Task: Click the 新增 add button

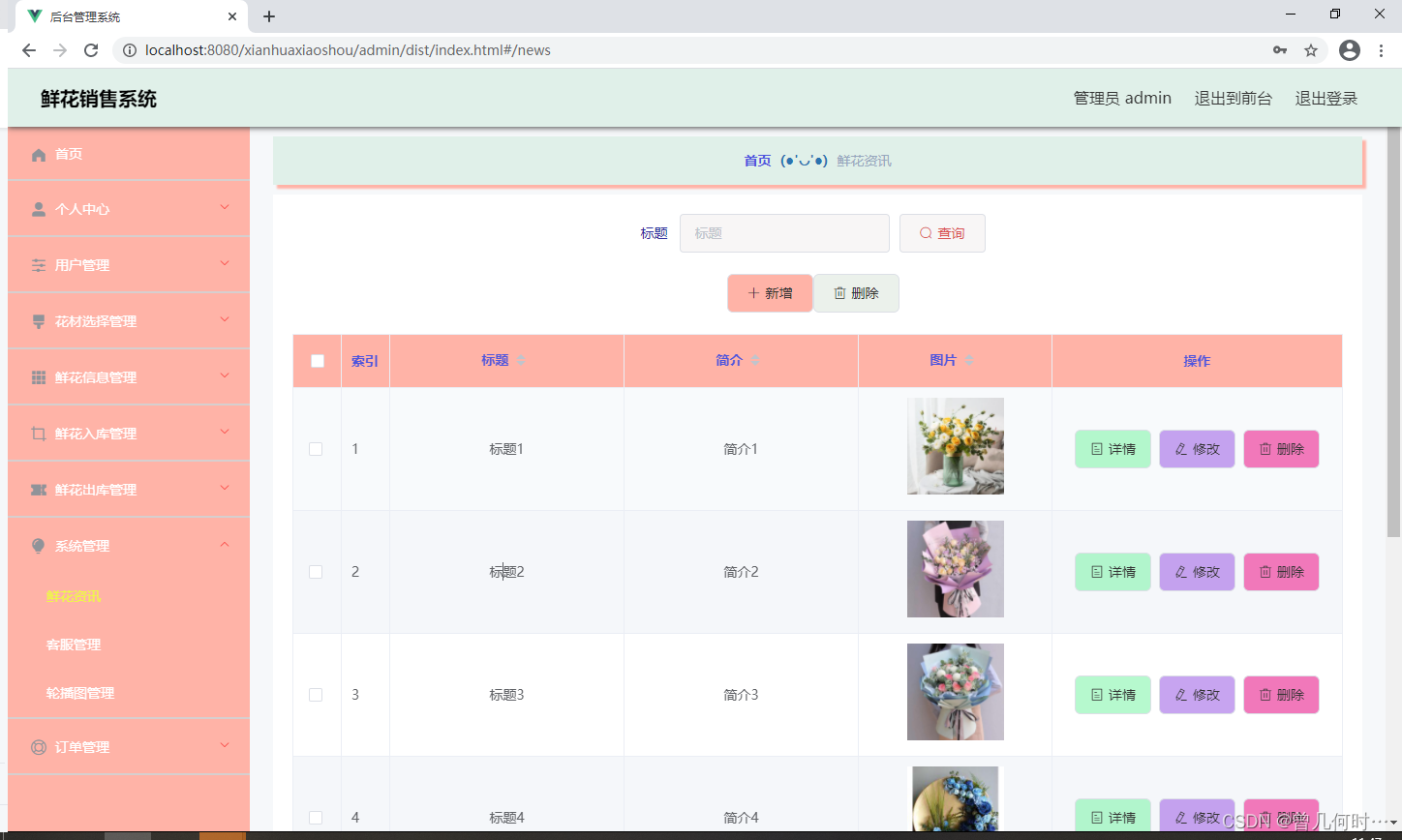Action: tap(770, 293)
